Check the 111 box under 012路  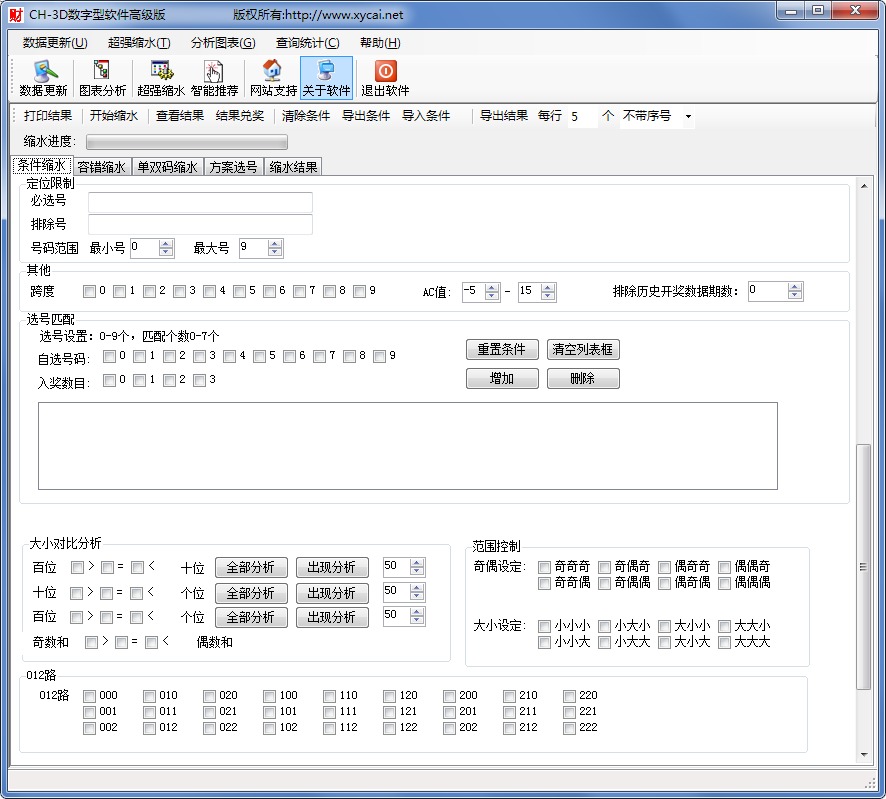point(329,711)
